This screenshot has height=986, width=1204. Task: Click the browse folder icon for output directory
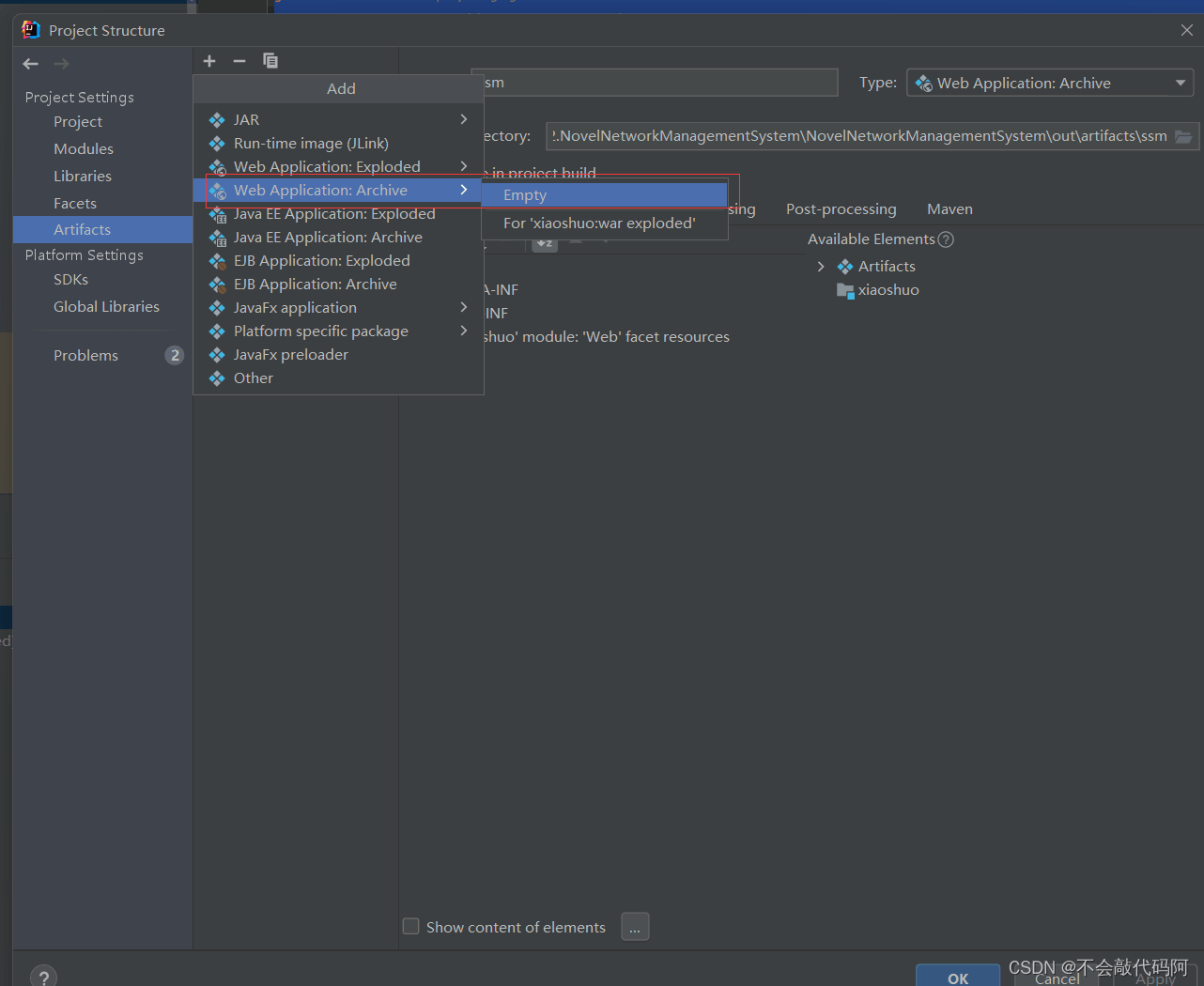[1183, 136]
